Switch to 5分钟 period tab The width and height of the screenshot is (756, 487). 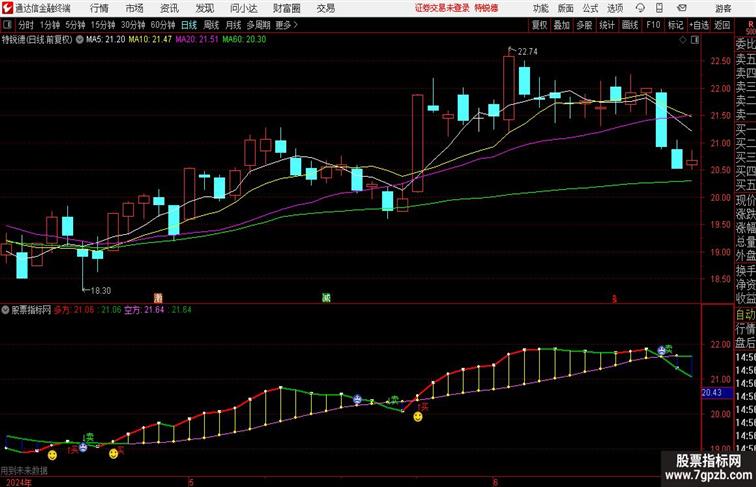(75, 25)
